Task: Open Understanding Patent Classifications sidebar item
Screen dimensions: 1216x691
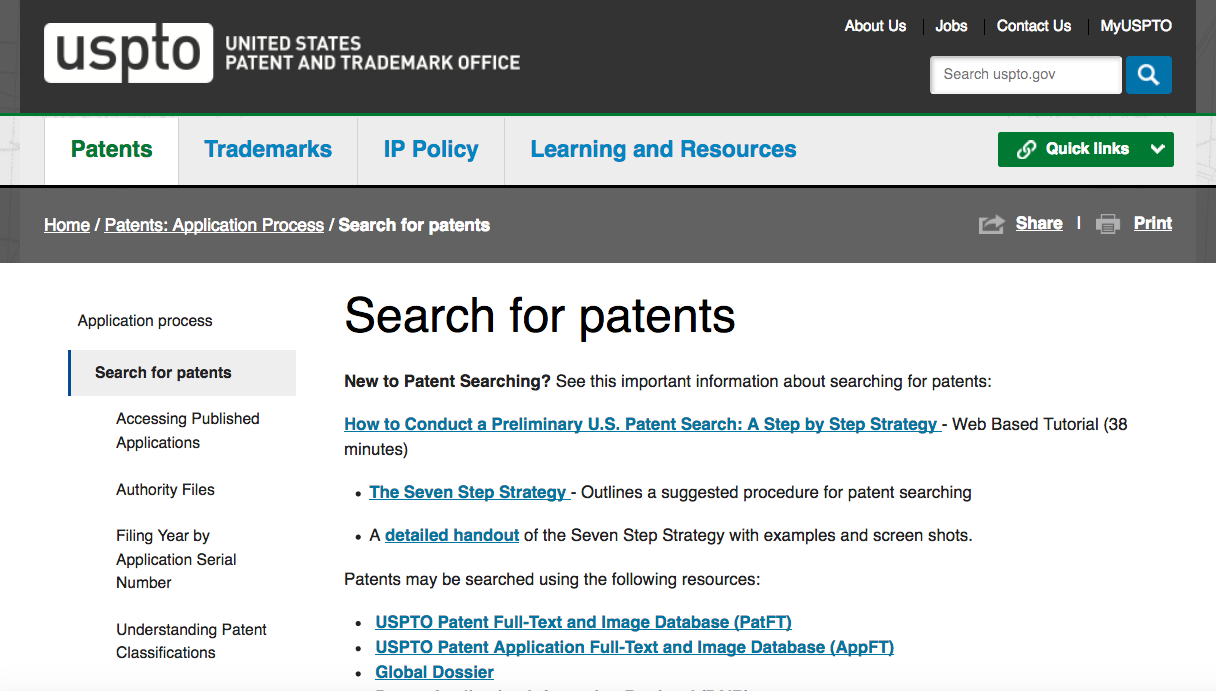Action: coord(191,641)
